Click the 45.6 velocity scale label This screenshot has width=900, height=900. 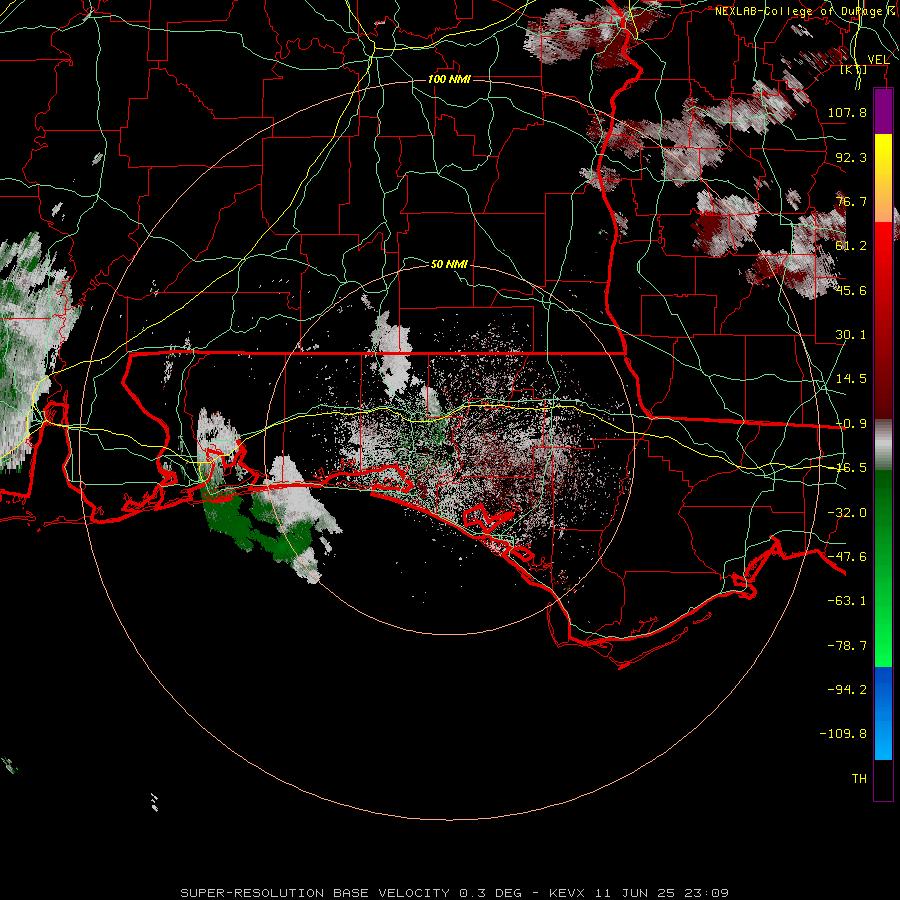pyautogui.click(x=851, y=290)
